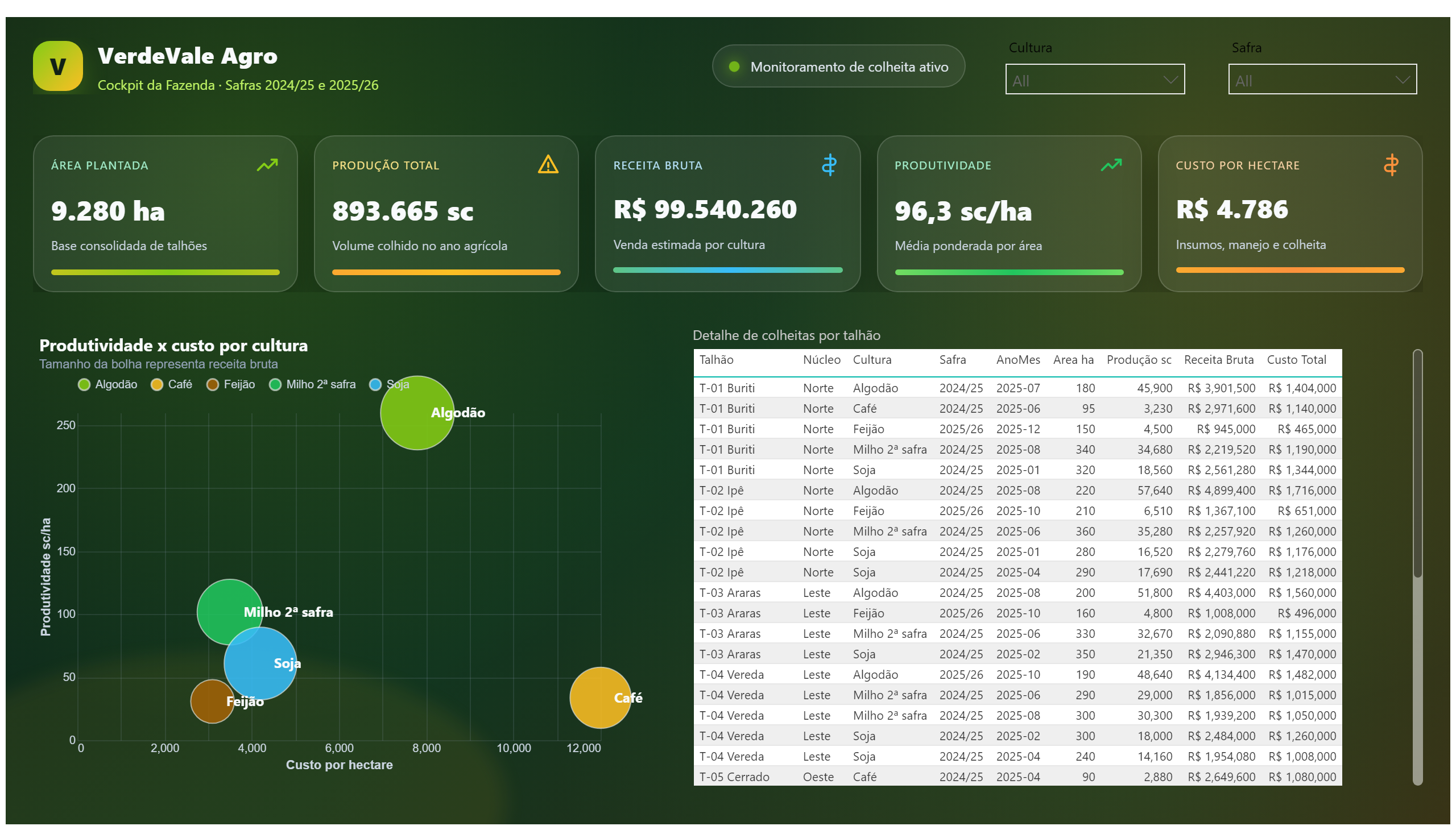Toggle the Algodão legend item

point(108,384)
